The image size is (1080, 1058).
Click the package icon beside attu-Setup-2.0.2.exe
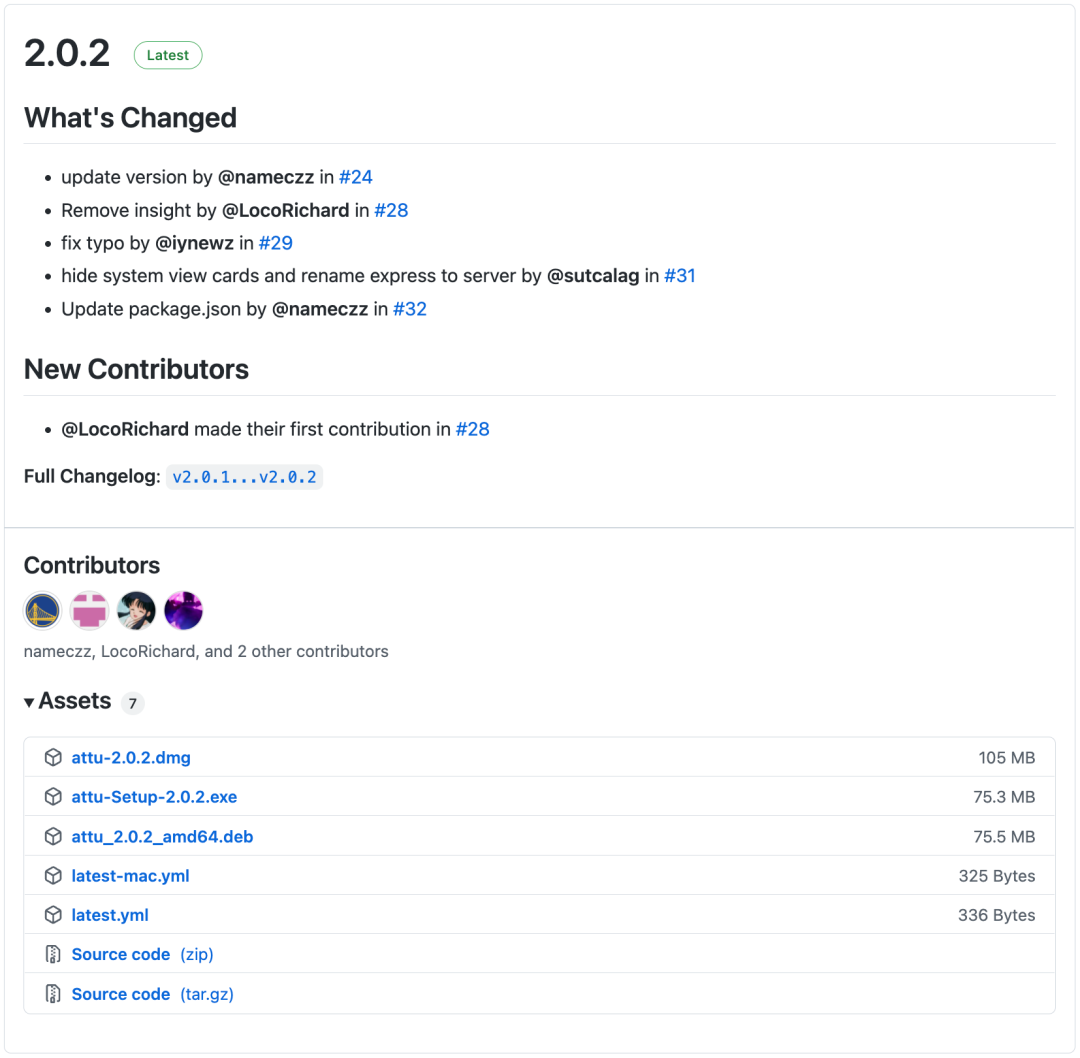click(x=53, y=797)
